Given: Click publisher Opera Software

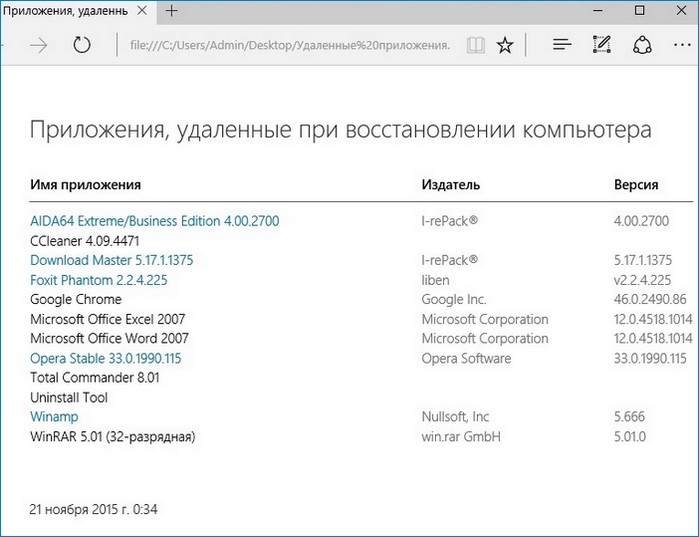Looking at the screenshot, I should click(466, 358).
